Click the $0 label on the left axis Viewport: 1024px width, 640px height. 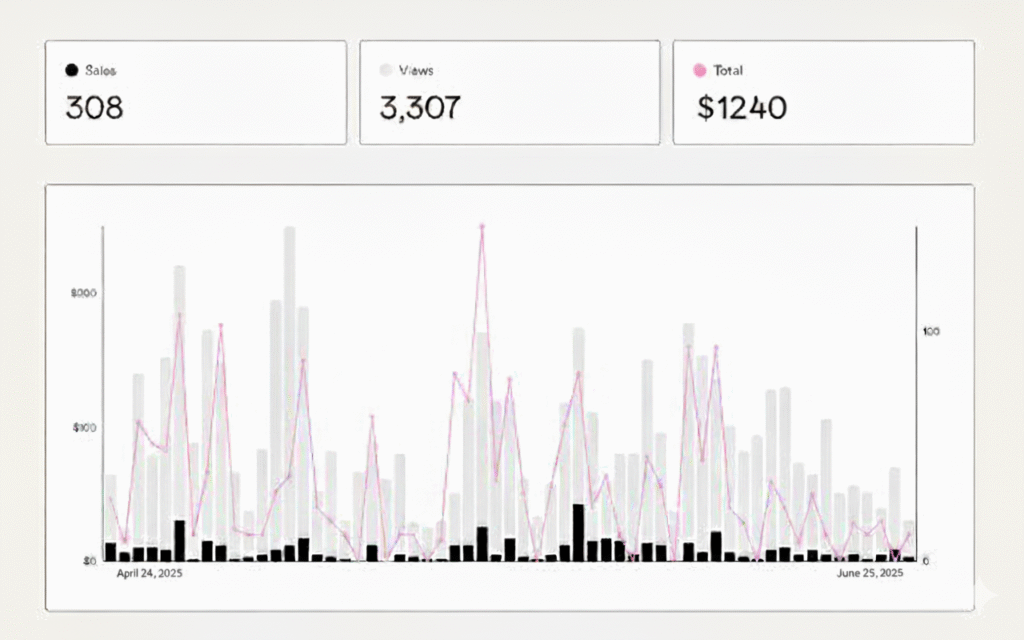coord(89,561)
